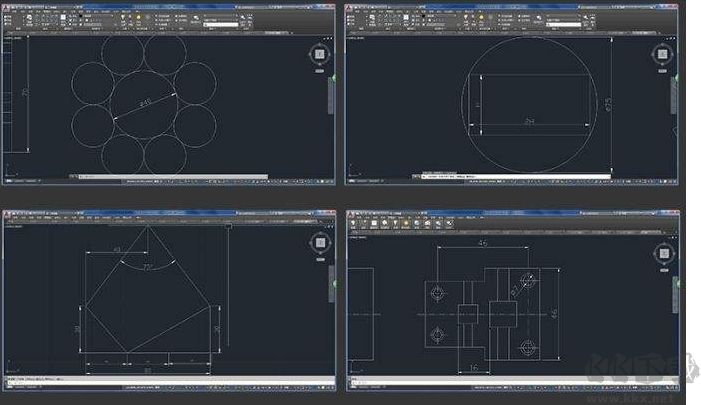Open the ViewCube menu below cube, bottom-right window
This screenshot has width=701, height=405.
664,270
